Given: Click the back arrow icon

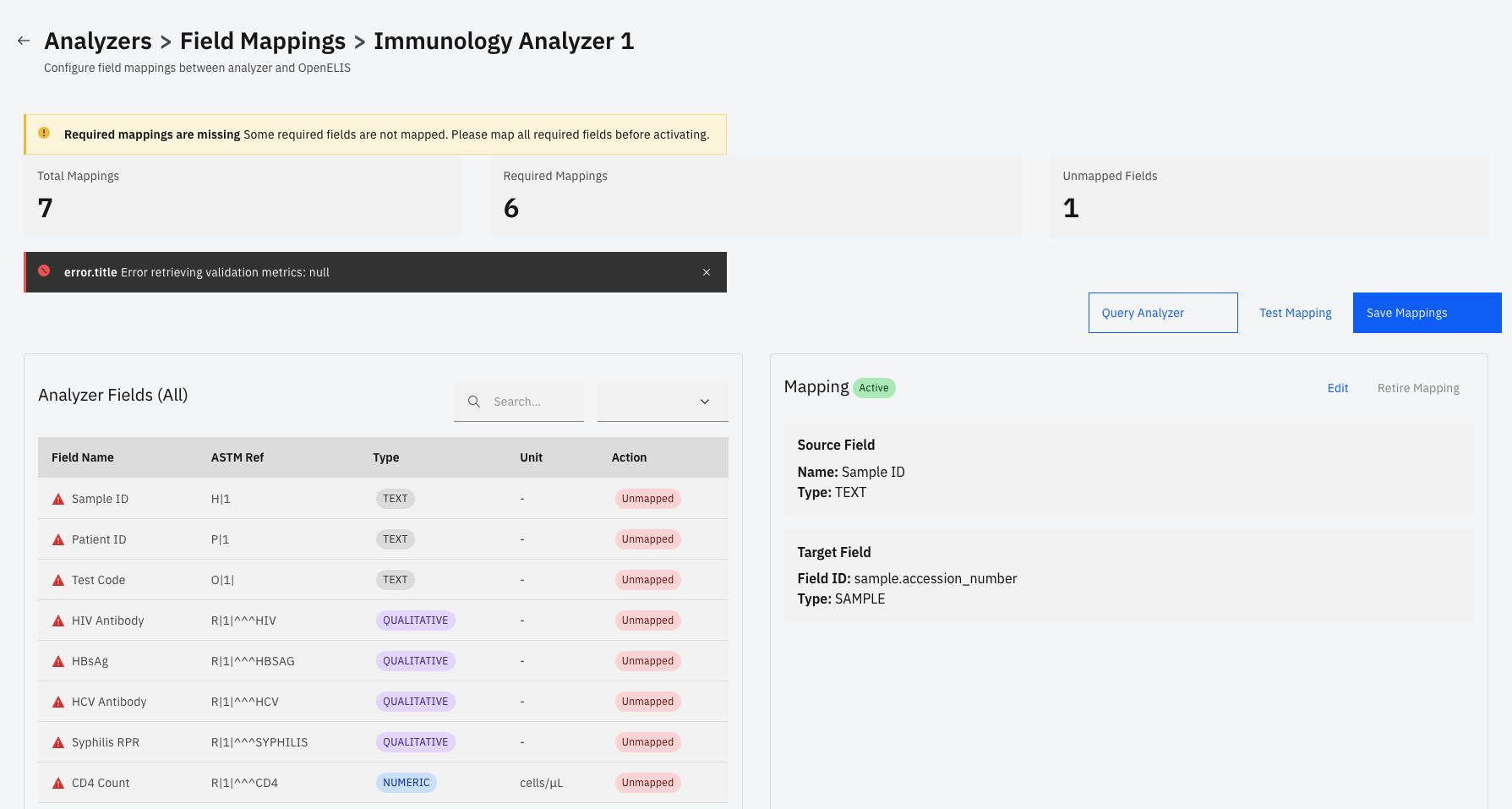Looking at the screenshot, I should tap(24, 41).
